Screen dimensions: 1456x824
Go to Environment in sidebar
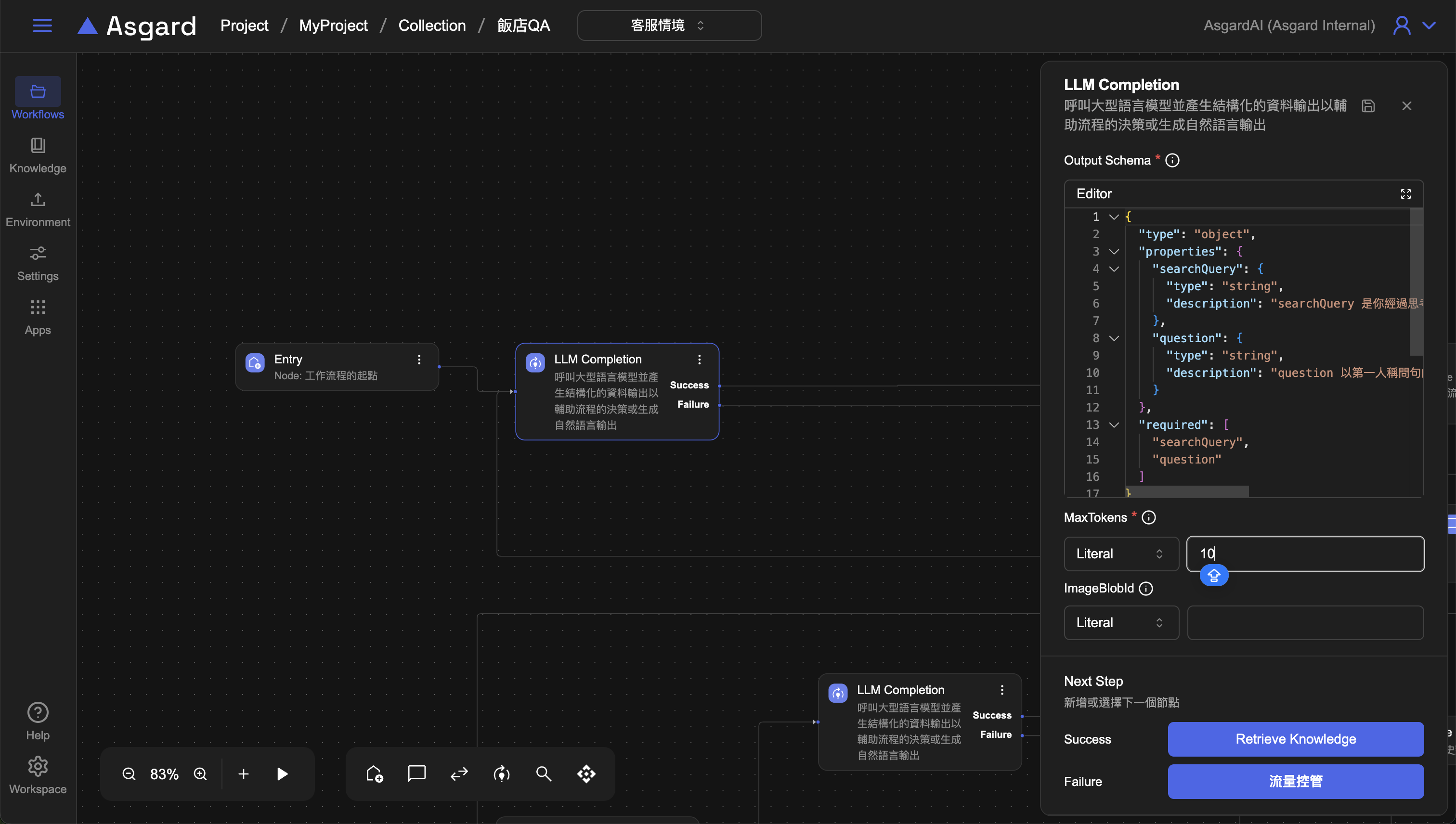pos(38,209)
